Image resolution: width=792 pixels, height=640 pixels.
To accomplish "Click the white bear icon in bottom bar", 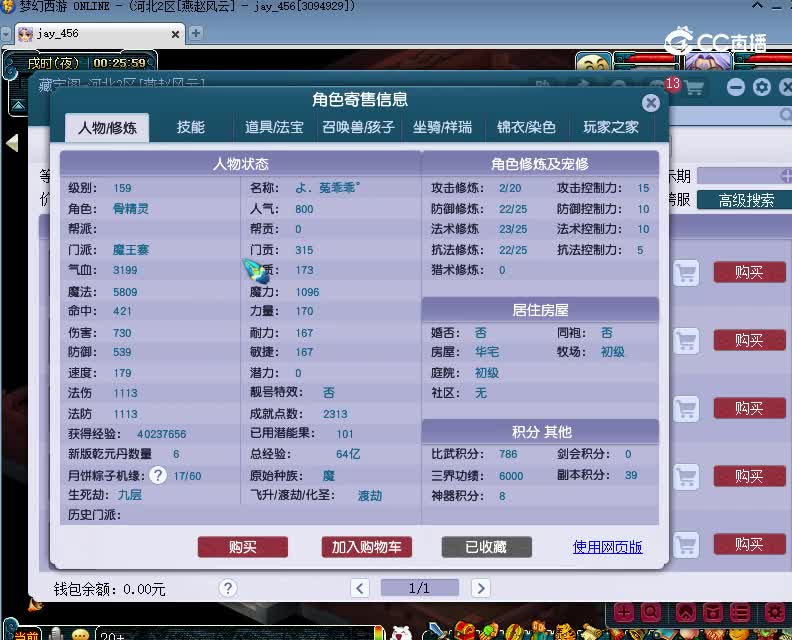I will pyautogui.click(x=402, y=633).
